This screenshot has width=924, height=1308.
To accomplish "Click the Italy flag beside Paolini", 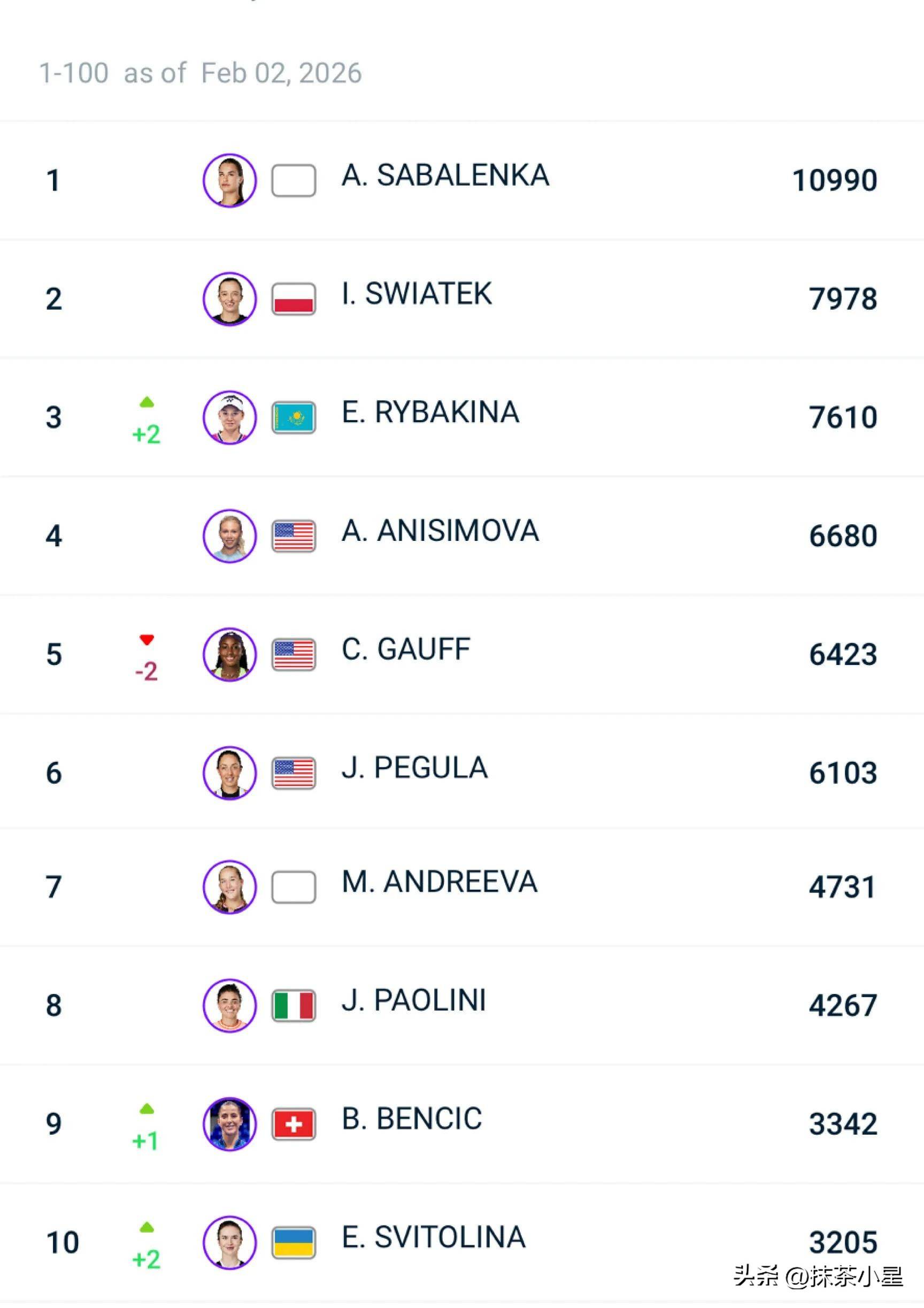I will click(294, 1006).
